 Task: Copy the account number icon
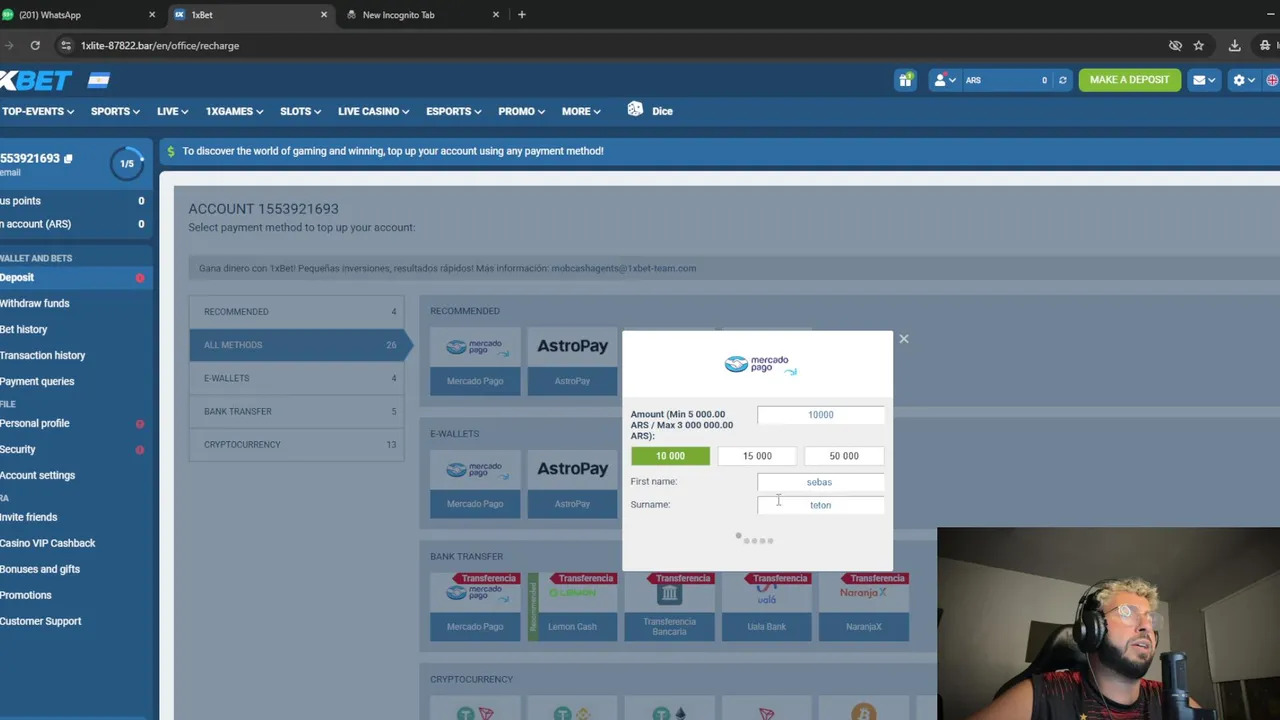[68, 159]
